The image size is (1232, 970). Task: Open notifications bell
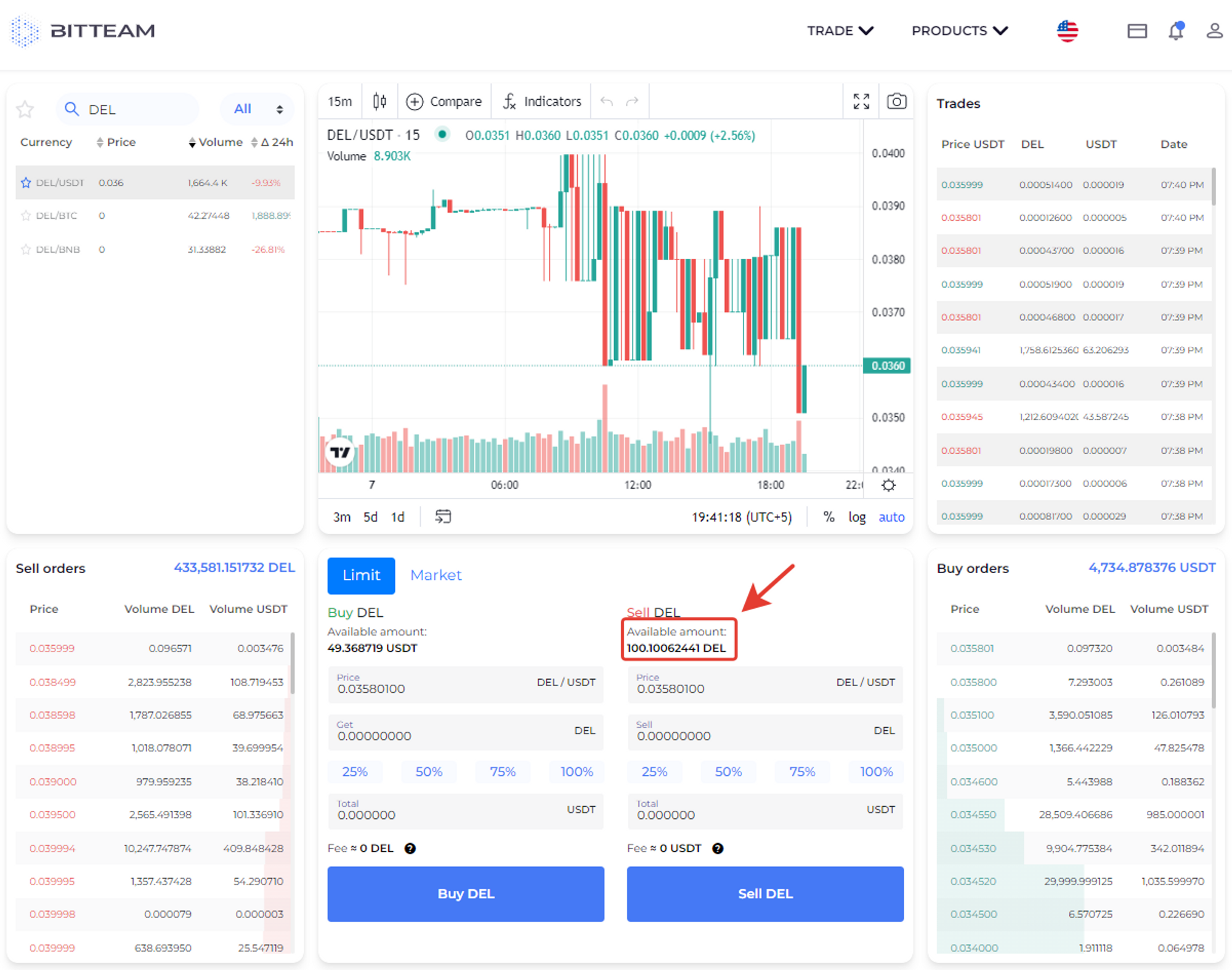(1177, 31)
